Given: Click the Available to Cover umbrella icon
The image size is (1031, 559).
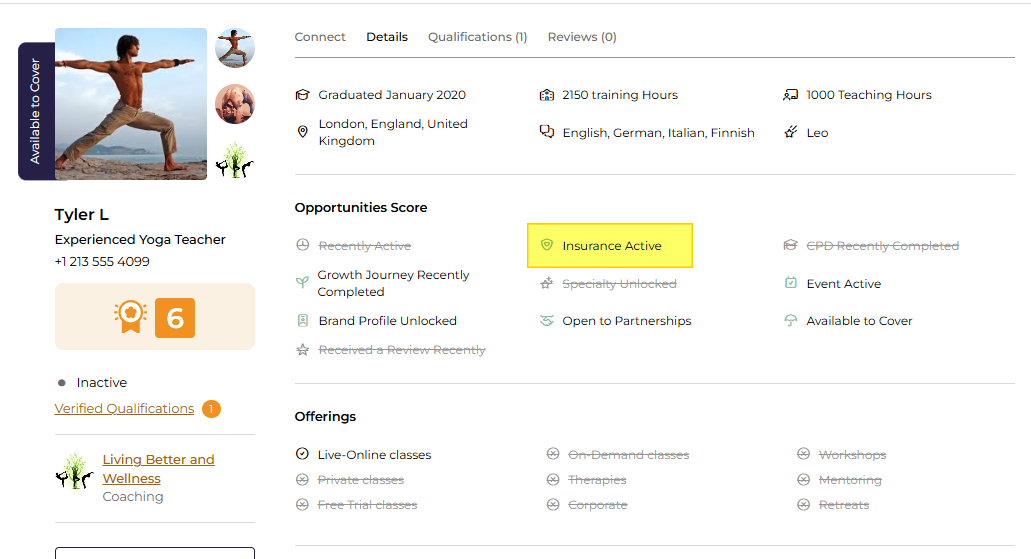Looking at the screenshot, I should 790,320.
